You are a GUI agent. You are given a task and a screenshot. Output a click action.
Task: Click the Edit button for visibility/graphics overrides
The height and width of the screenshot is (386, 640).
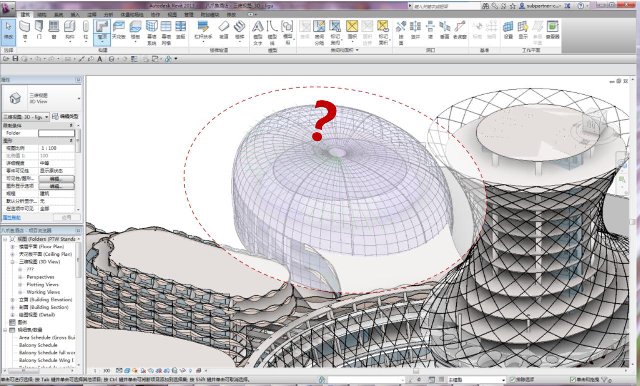pyautogui.click(x=56, y=179)
